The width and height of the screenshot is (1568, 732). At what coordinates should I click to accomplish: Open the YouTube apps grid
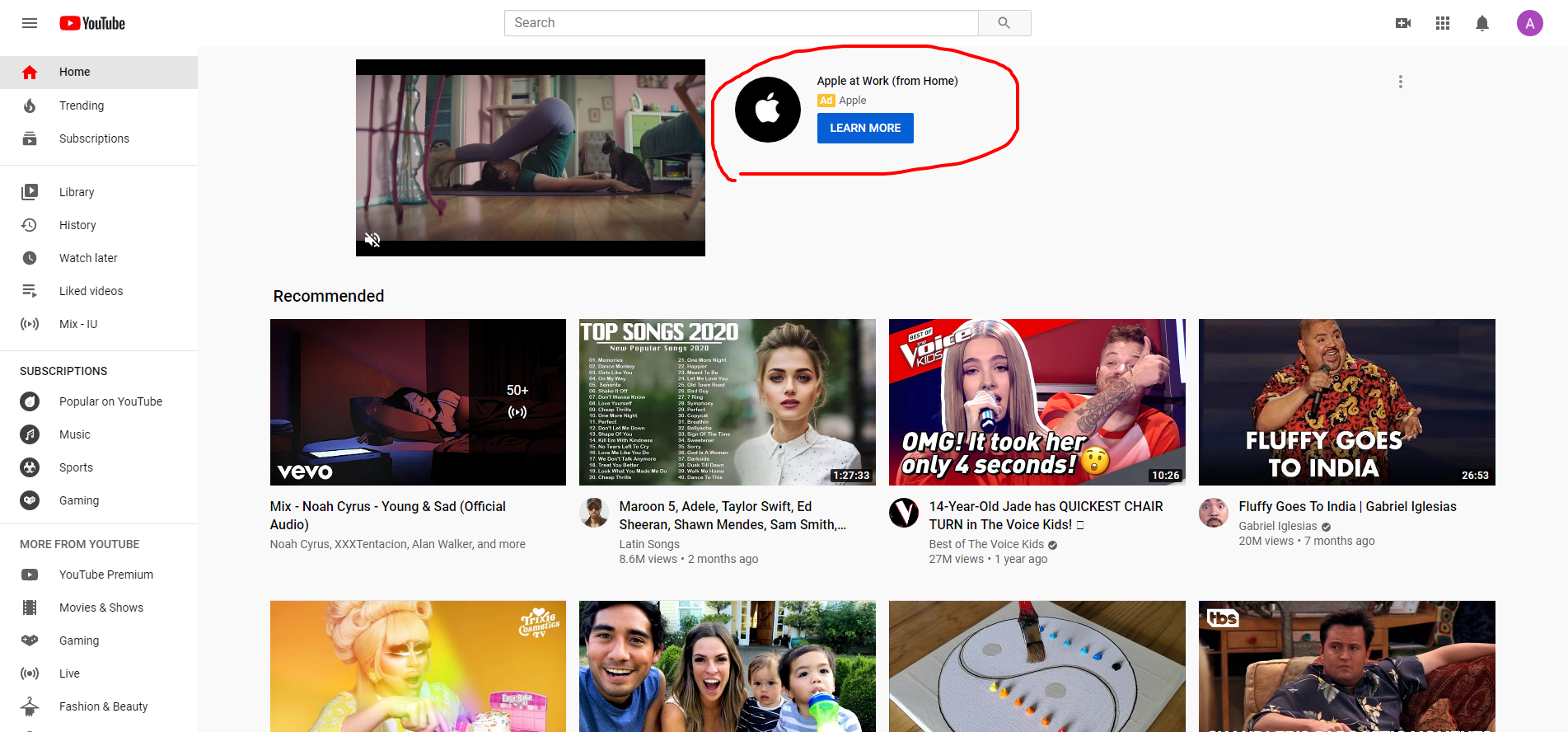click(1442, 23)
